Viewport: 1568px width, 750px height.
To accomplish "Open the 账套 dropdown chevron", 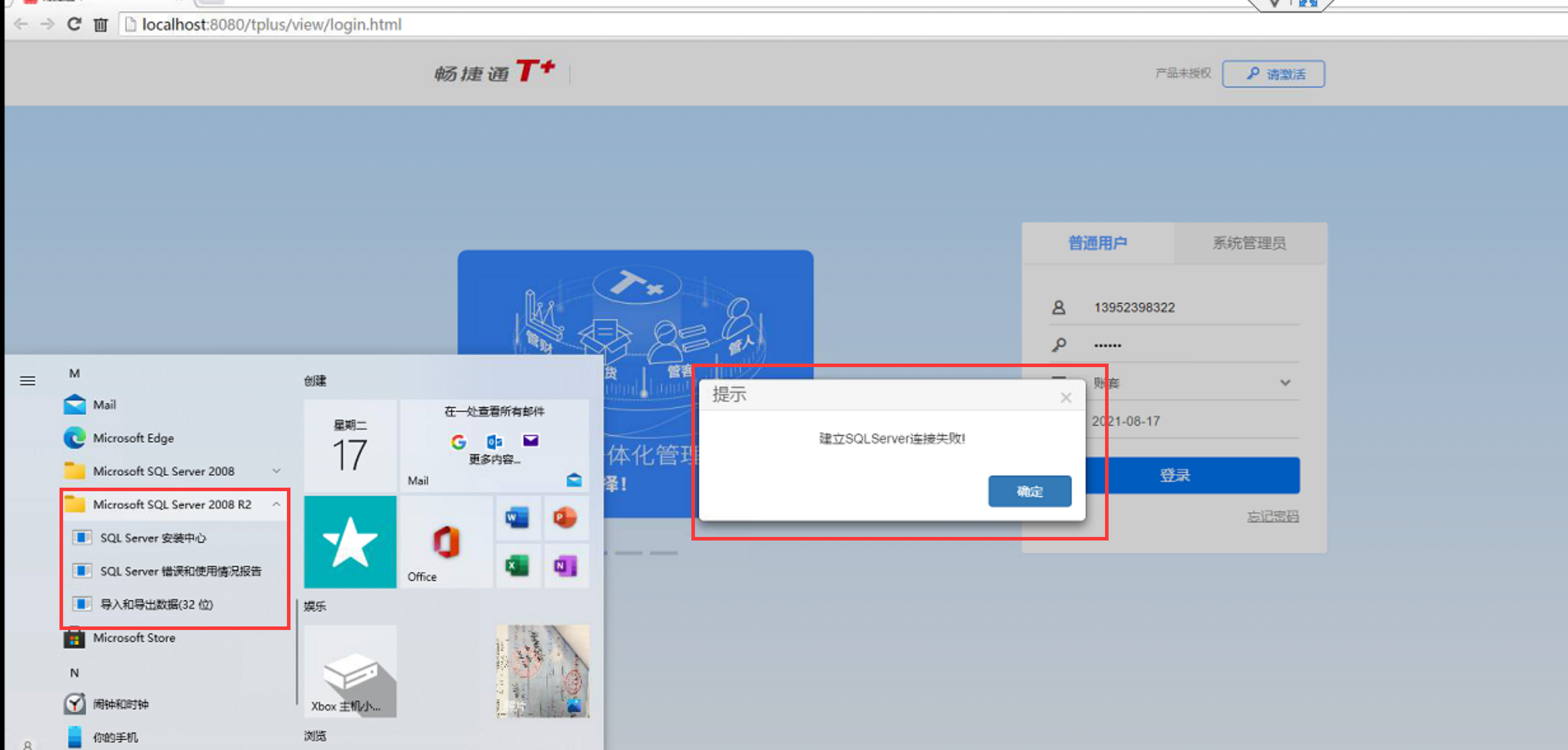I will point(1285,382).
